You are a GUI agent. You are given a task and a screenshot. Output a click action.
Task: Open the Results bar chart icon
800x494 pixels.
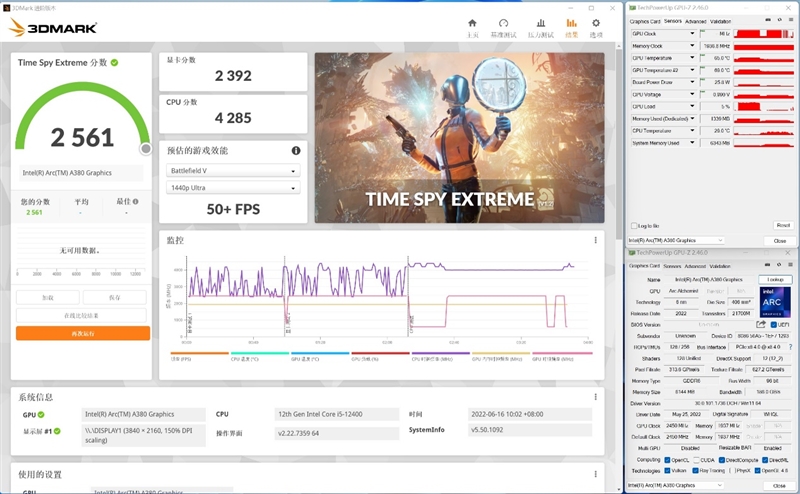tap(572, 25)
